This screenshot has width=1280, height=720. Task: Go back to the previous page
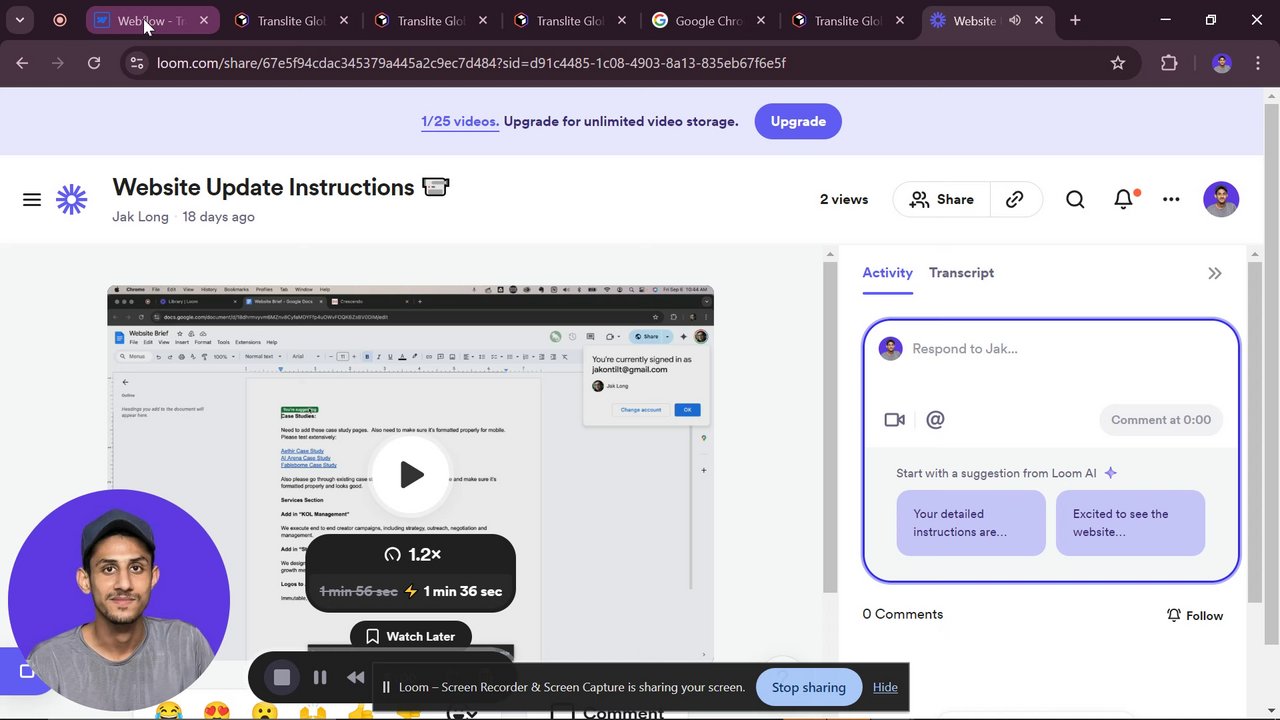coord(22,63)
